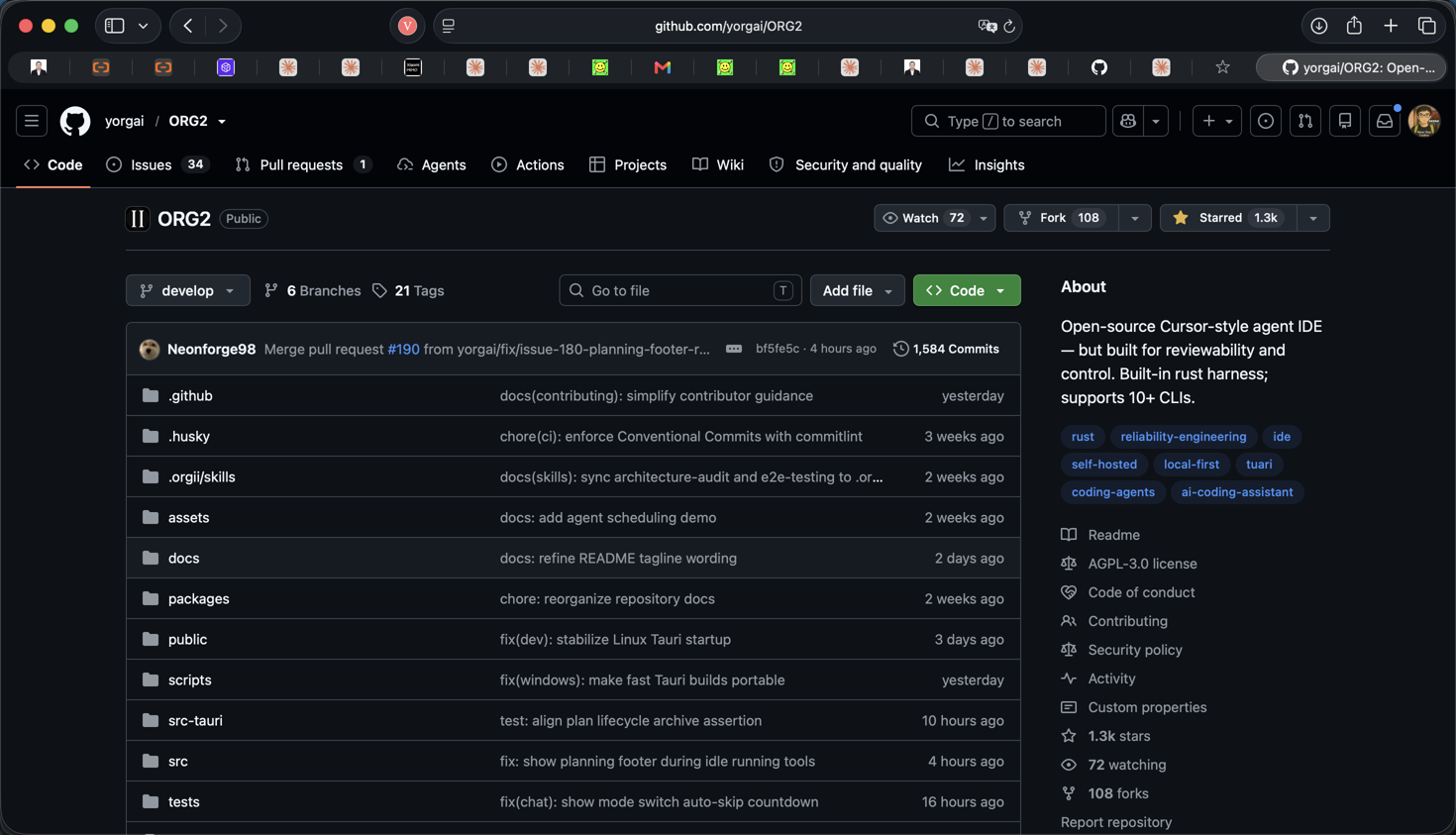View the 1,584 Commits history

946,349
